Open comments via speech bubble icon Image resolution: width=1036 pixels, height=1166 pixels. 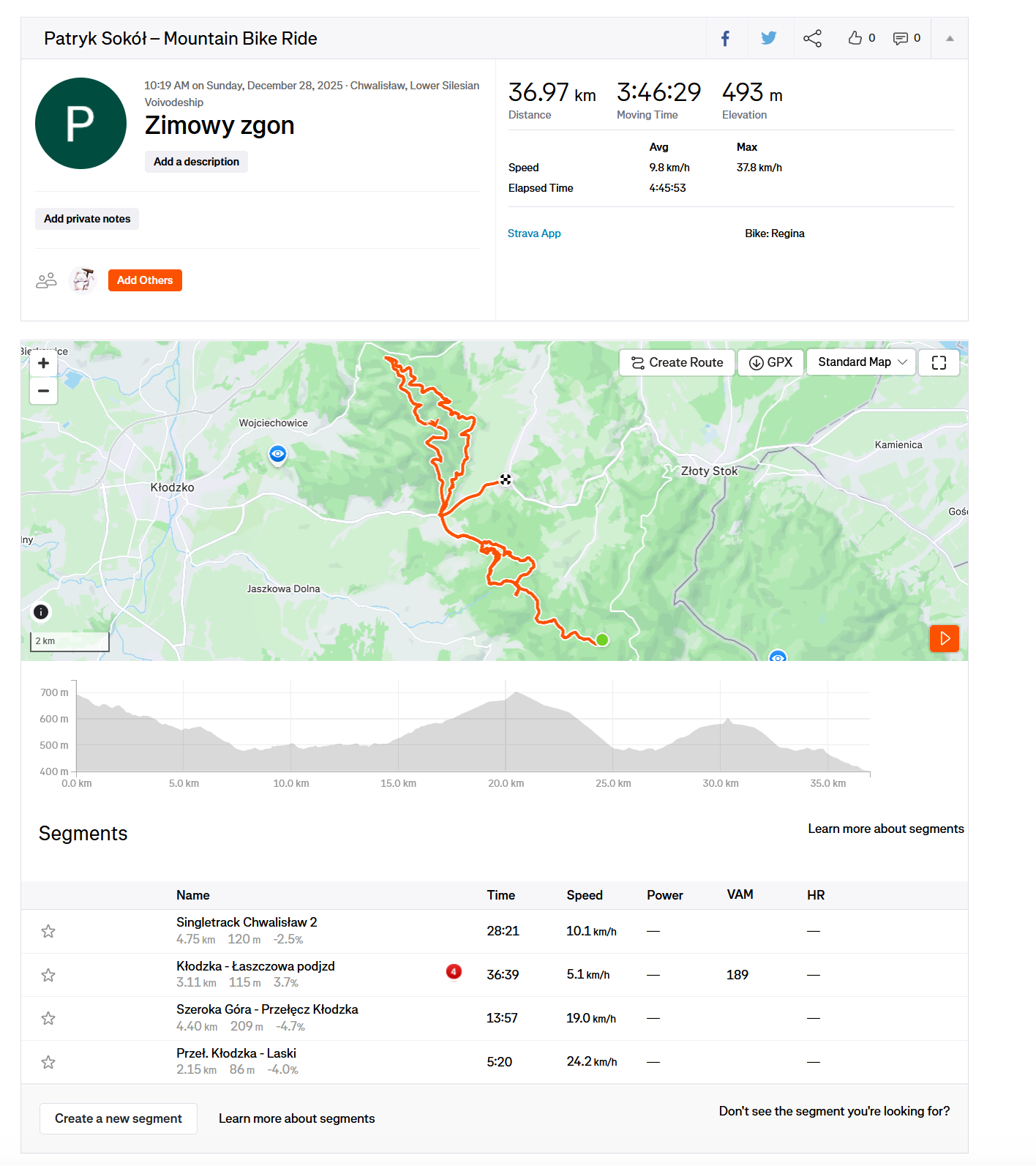click(900, 39)
